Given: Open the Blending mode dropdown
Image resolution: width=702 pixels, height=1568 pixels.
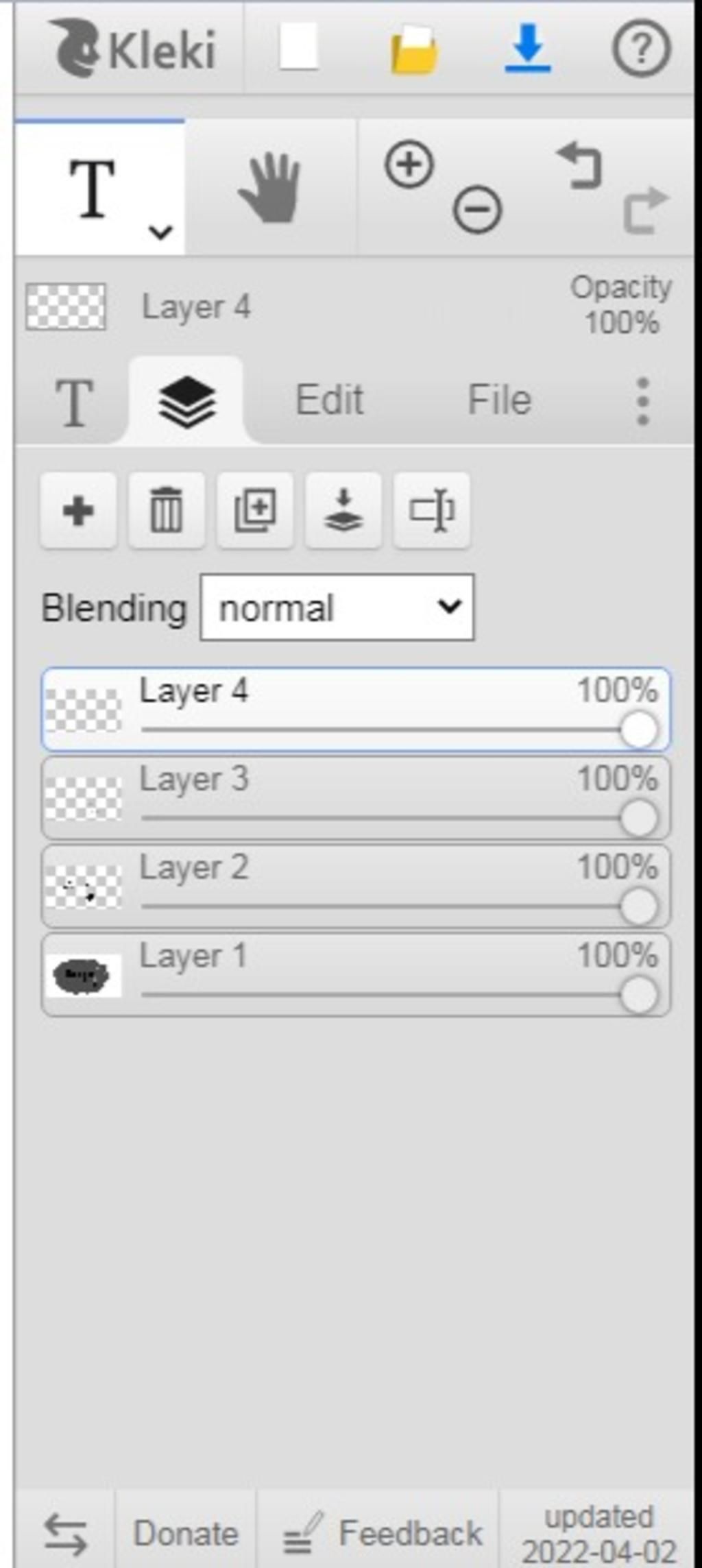Looking at the screenshot, I should (337, 607).
